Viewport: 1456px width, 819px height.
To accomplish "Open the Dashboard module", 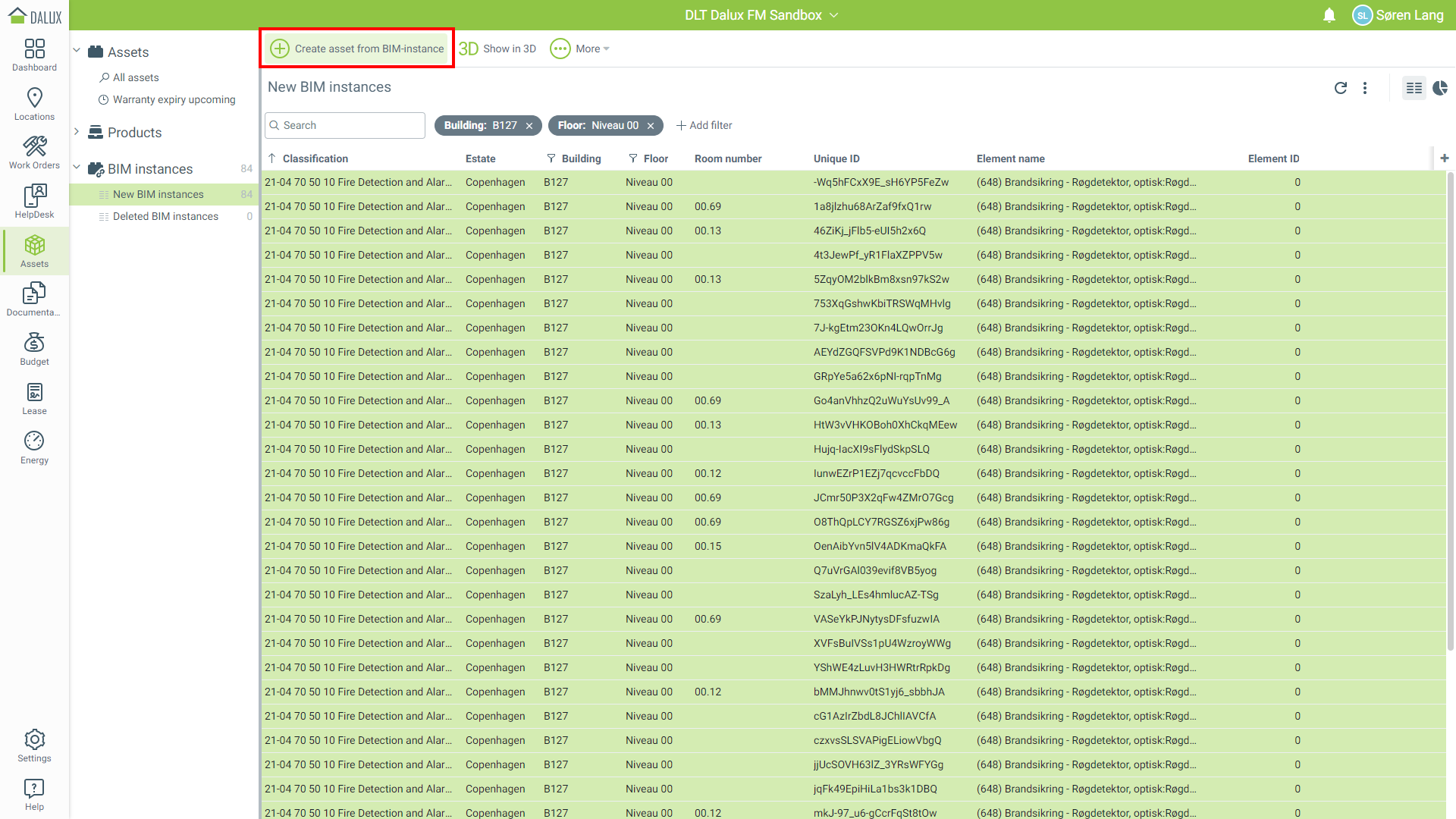I will (34, 55).
